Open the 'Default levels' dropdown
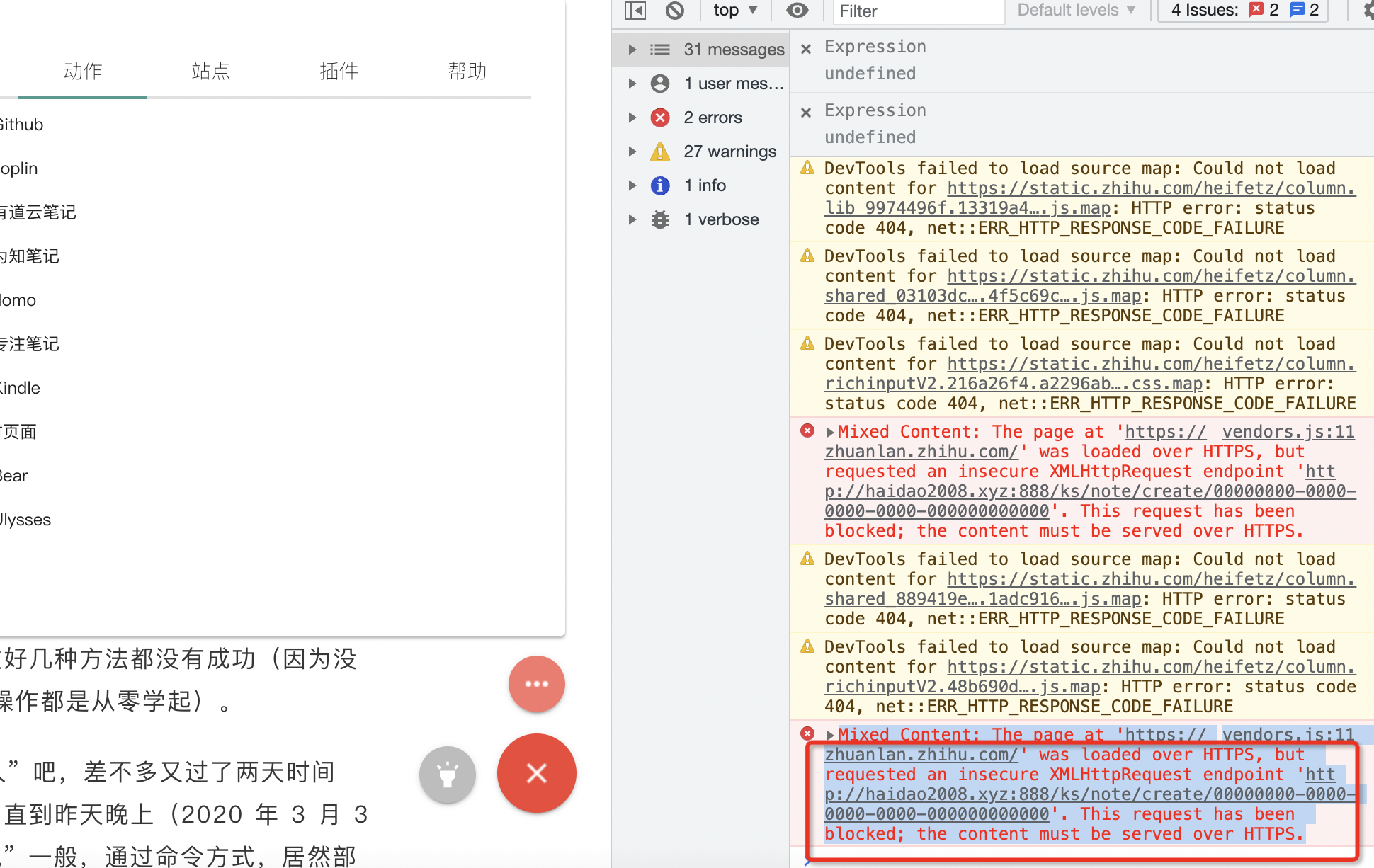 pos(1076,11)
